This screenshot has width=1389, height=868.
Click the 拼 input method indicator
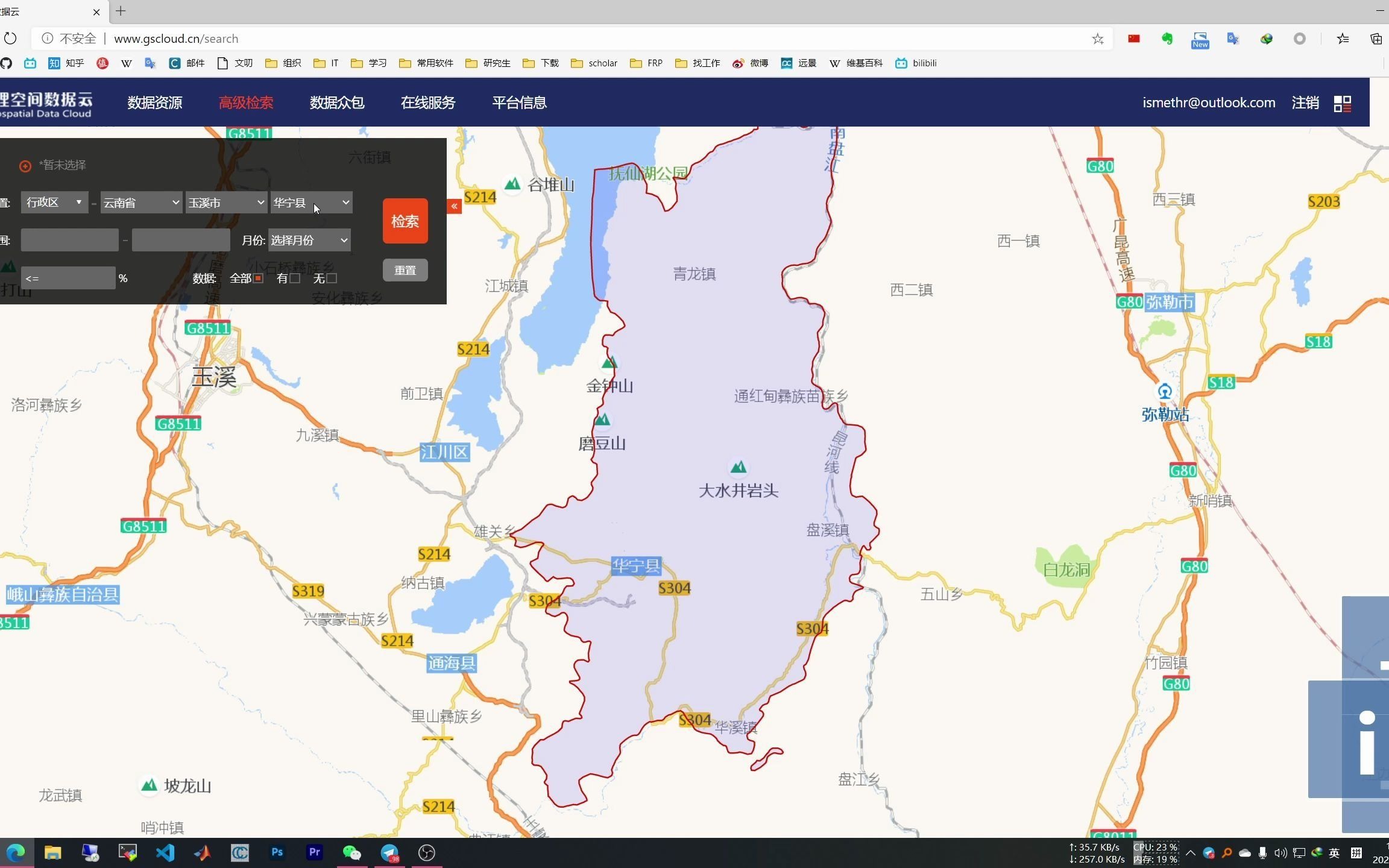click(x=1356, y=853)
